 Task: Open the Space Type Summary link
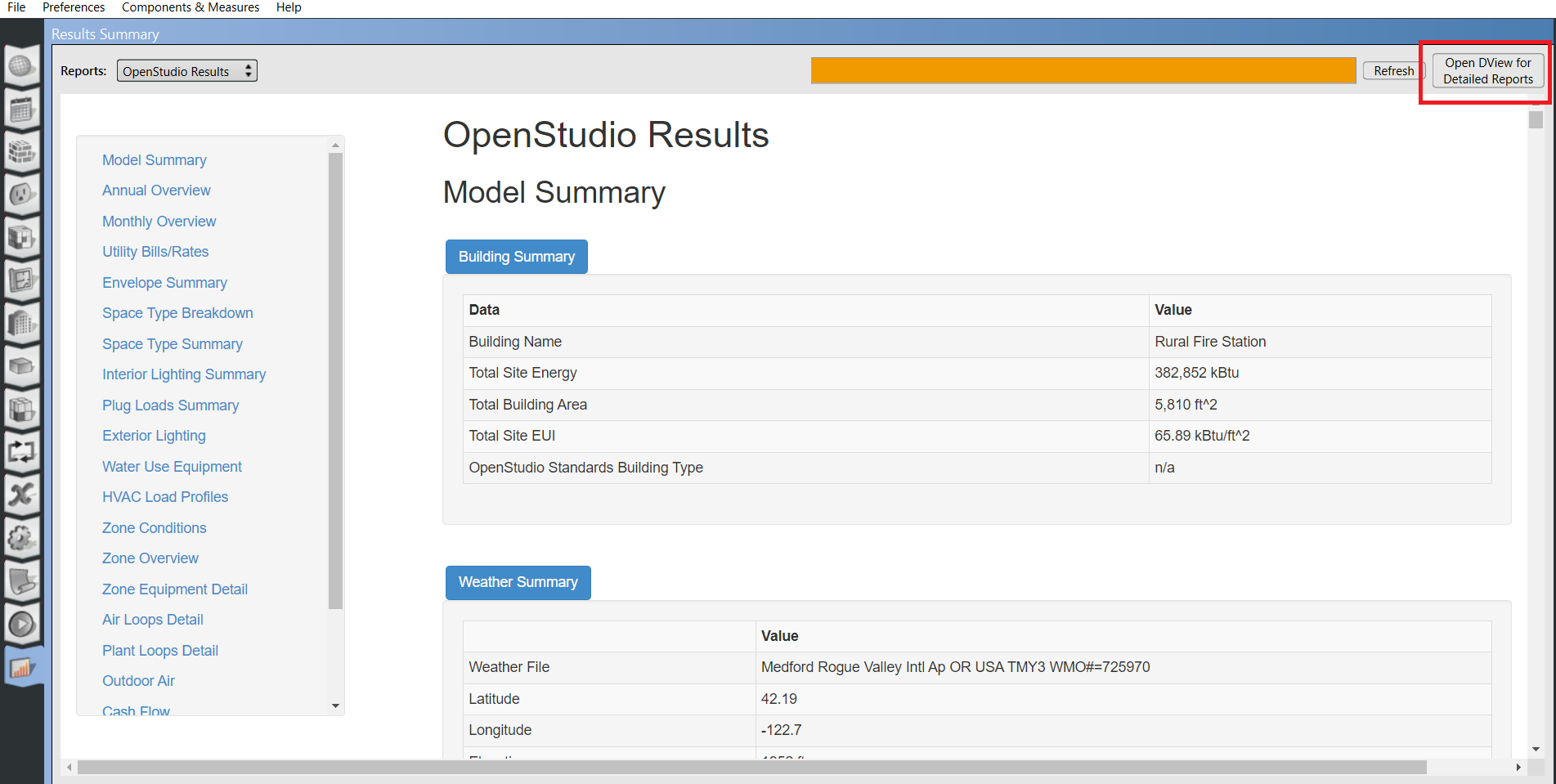tap(173, 344)
